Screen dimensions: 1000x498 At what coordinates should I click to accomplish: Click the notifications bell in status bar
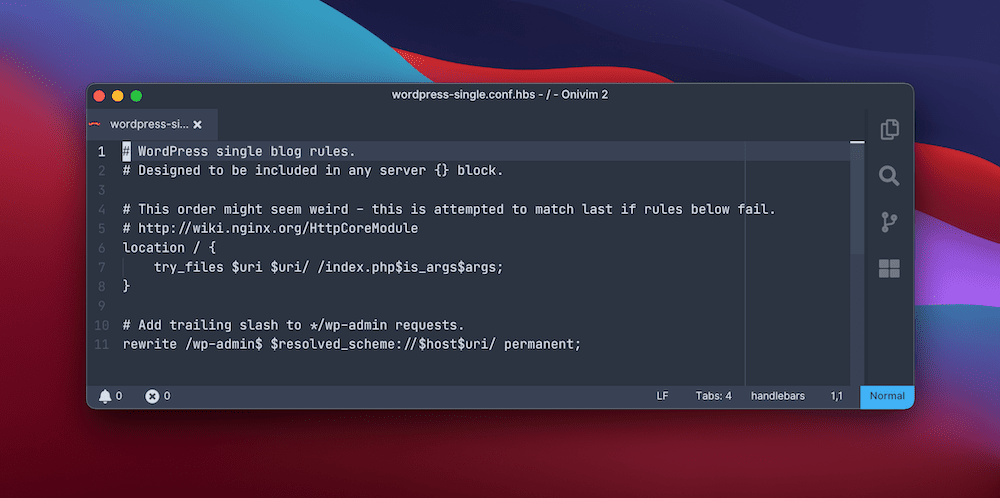click(x=105, y=396)
